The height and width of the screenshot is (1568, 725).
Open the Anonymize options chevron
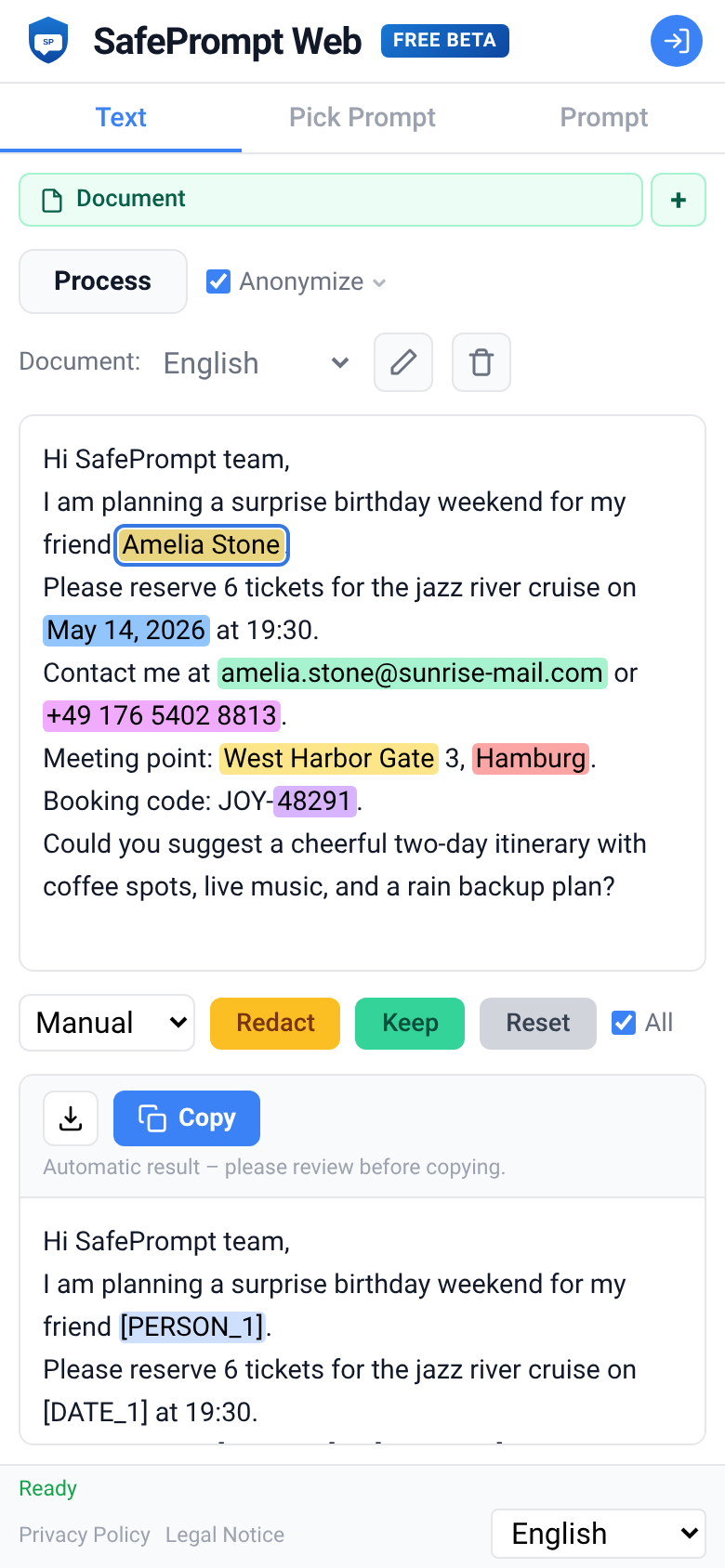coord(378,281)
